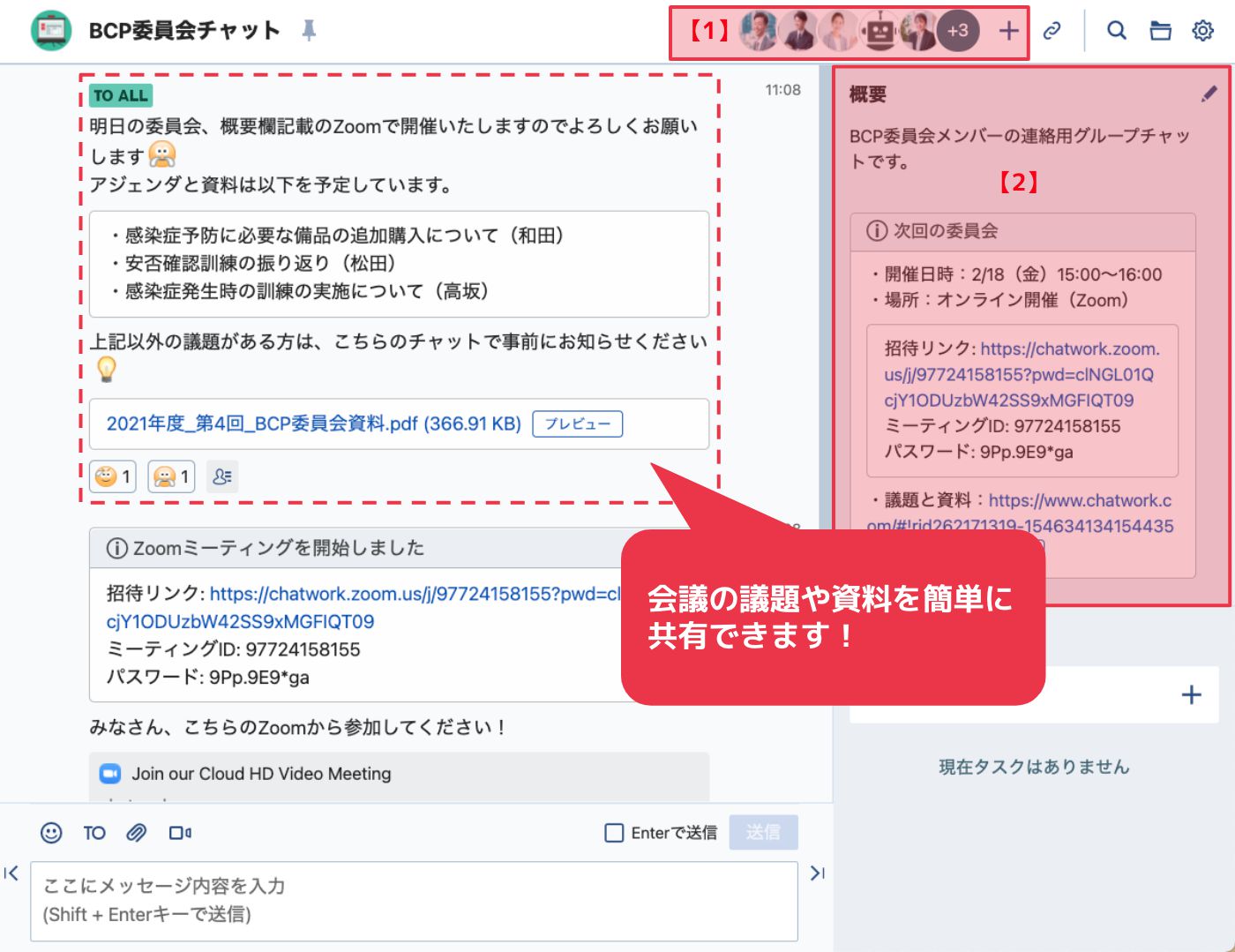Open the emoticon picker
1235x952 pixels.
(x=52, y=833)
